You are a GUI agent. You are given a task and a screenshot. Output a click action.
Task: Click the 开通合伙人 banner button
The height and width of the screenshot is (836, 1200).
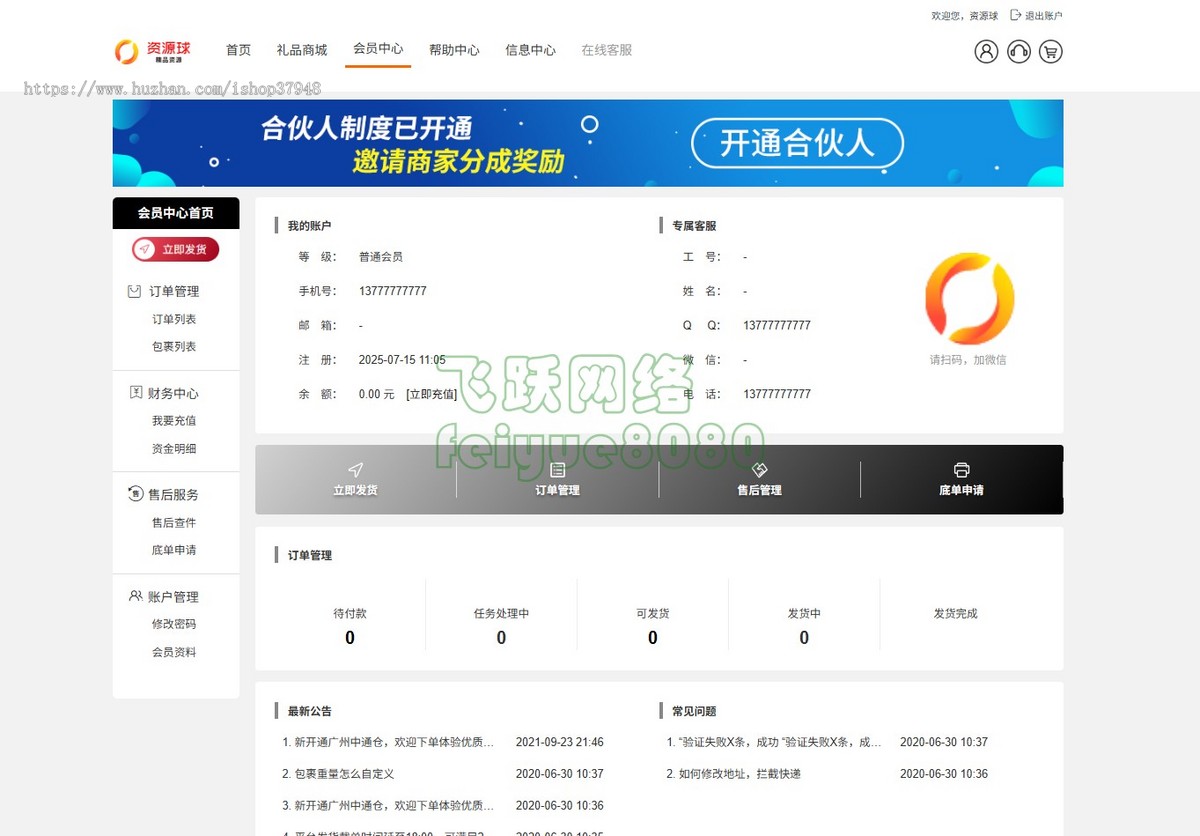click(x=797, y=144)
